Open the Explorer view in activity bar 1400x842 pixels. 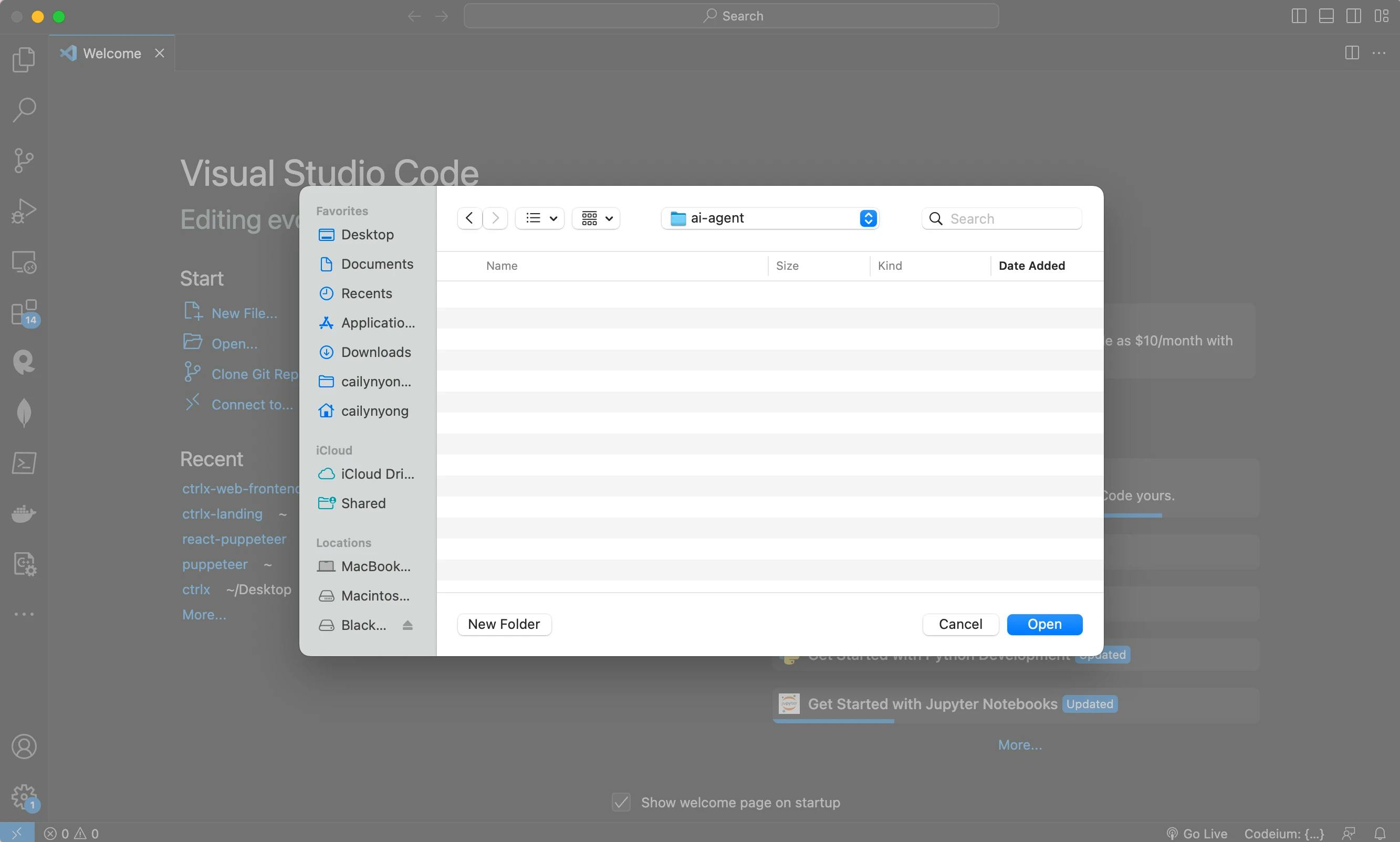[23, 59]
